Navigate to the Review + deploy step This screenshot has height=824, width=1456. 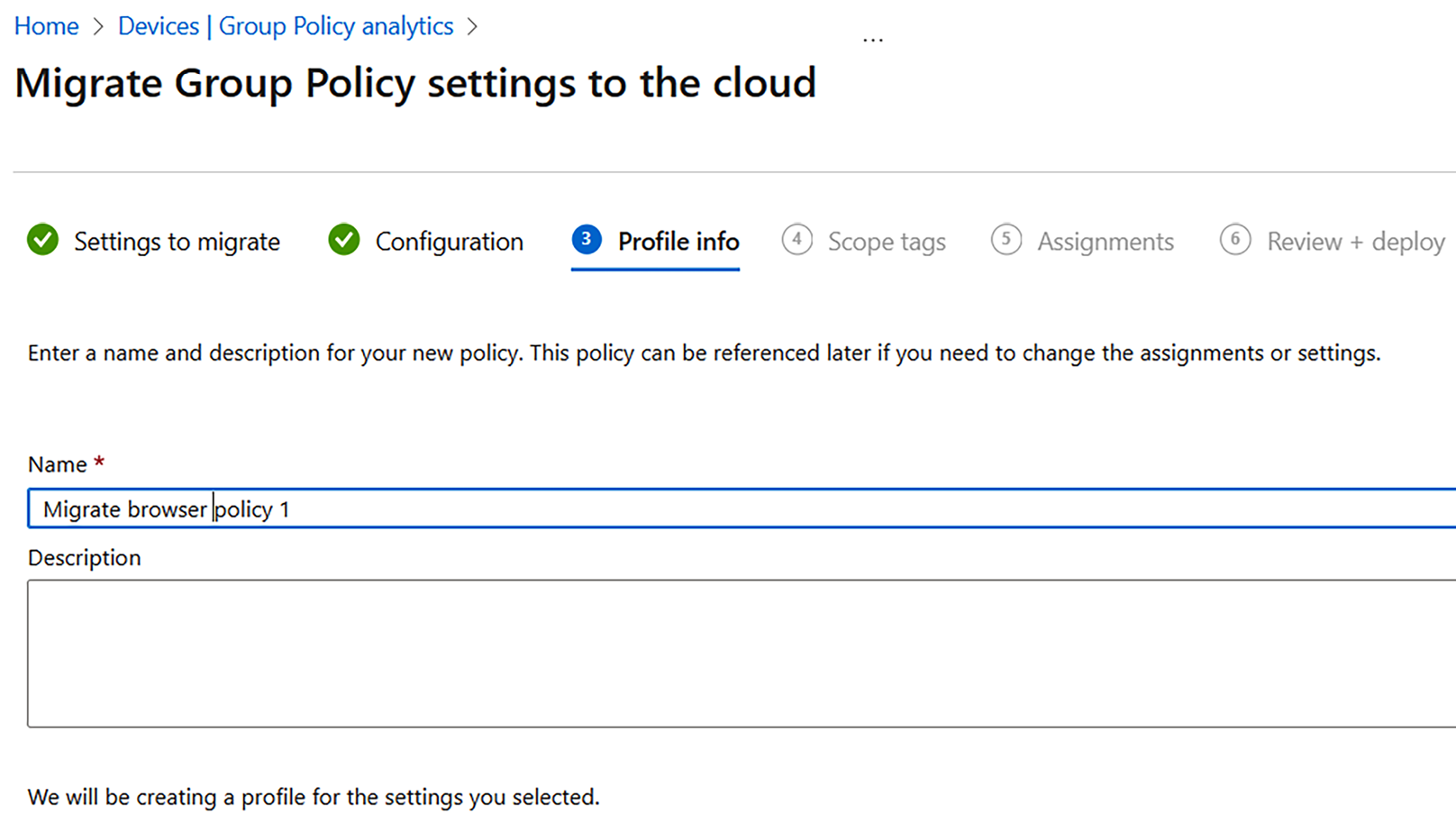coord(1355,242)
